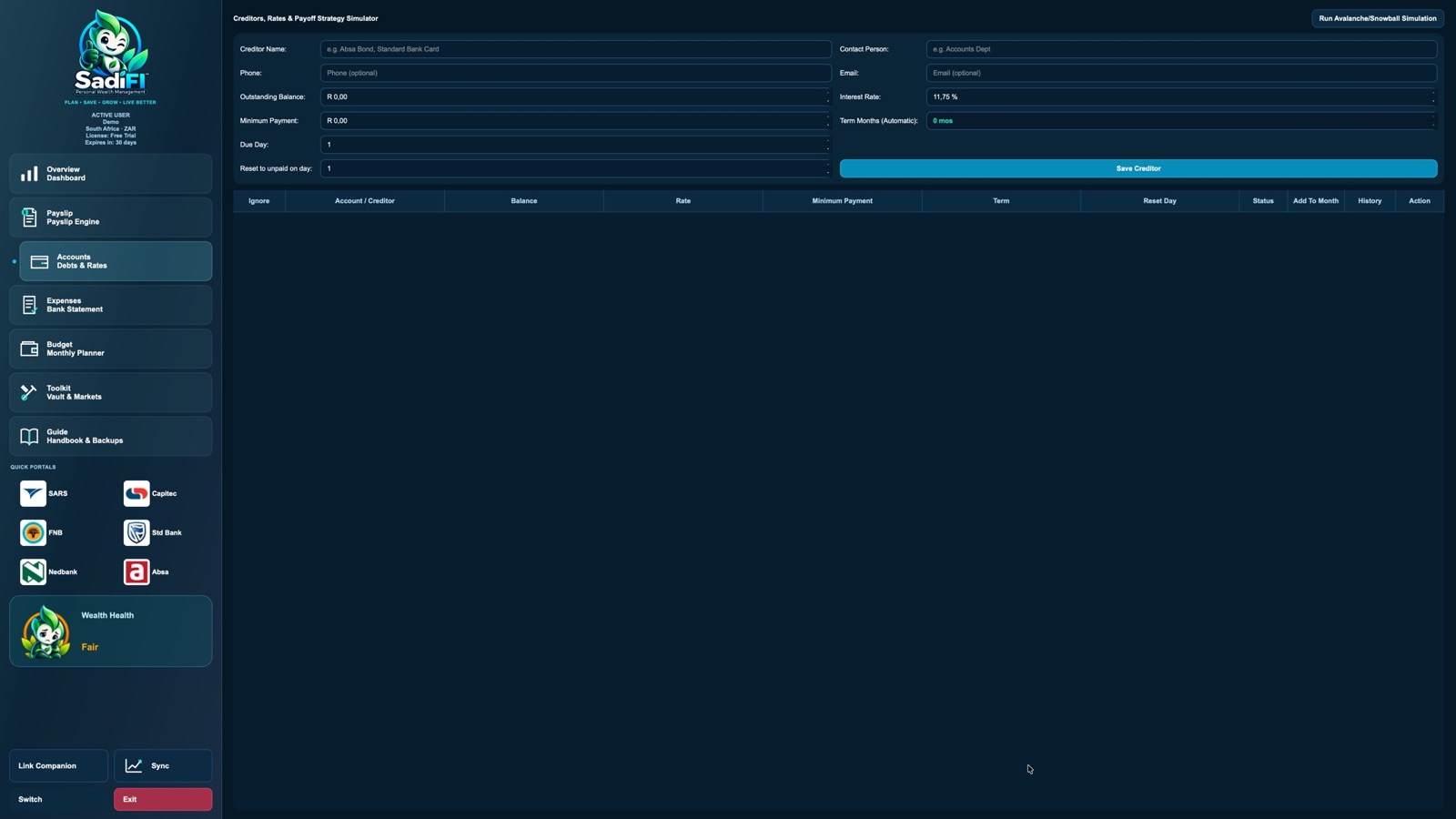Click the Guide open-book icon
The height and width of the screenshot is (819, 1456).
(x=29, y=436)
